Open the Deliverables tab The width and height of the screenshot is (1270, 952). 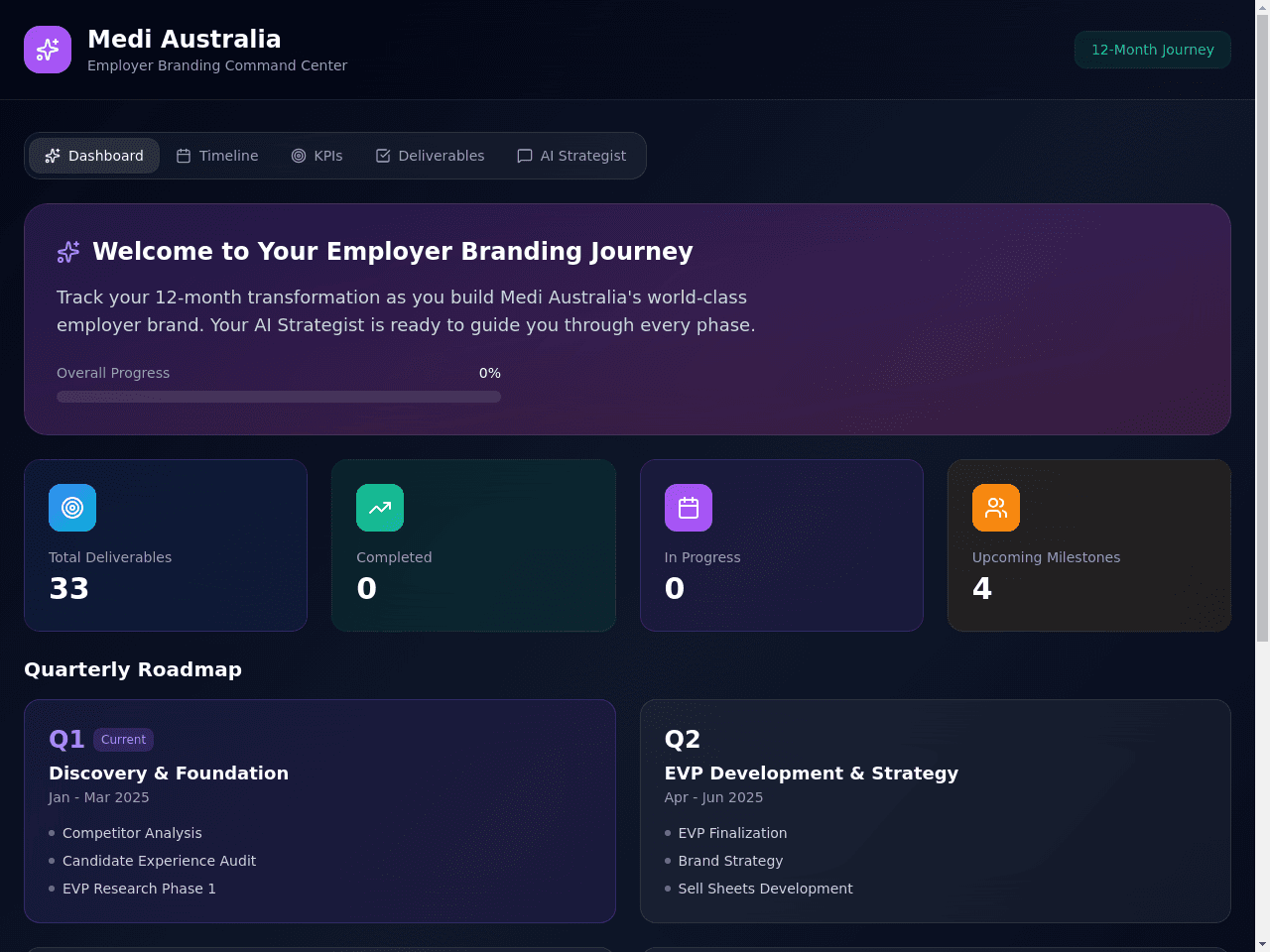click(x=430, y=156)
